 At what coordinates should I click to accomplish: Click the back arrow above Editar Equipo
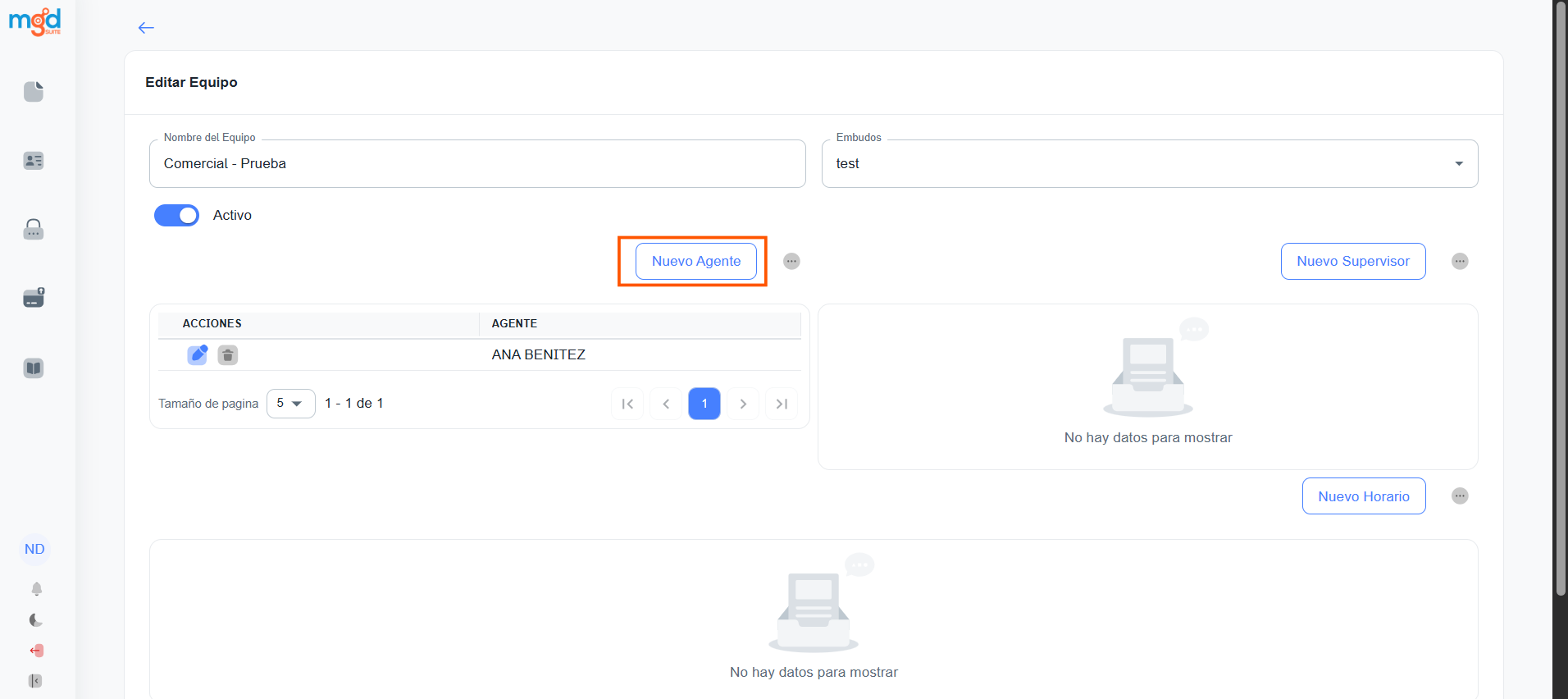[x=146, y=28]
